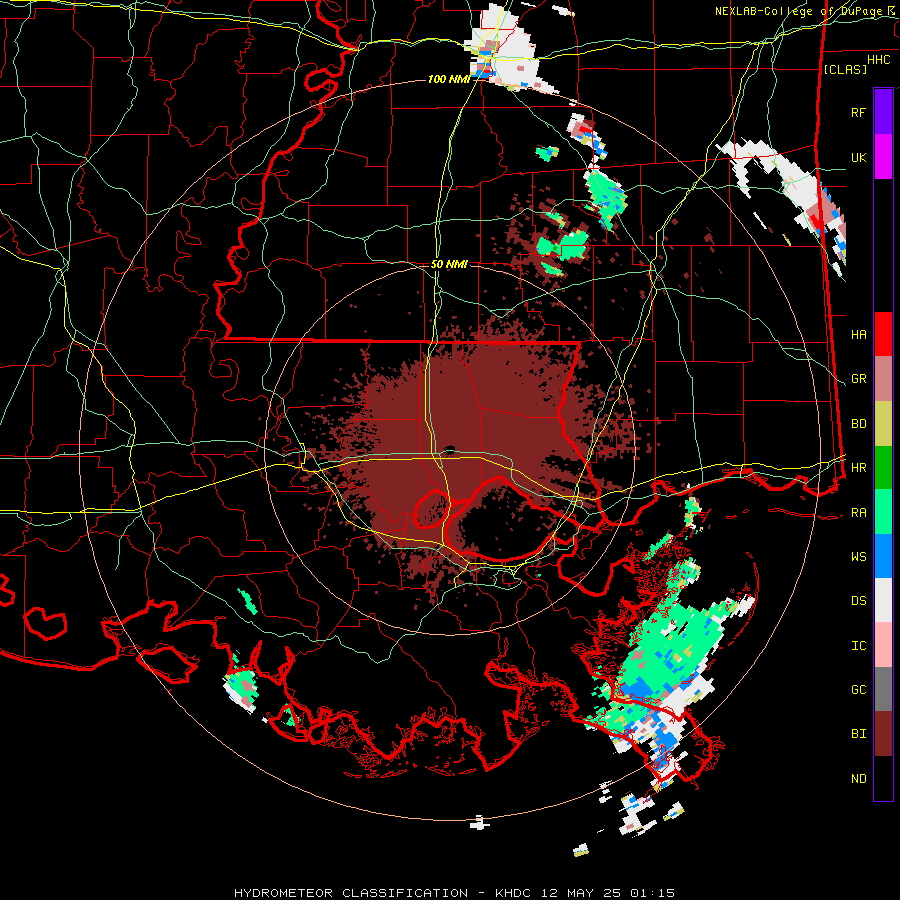Screen dimensions: 900x900
Task: Click the BI brown legend swatch
Action: click(x=883, y=734)
